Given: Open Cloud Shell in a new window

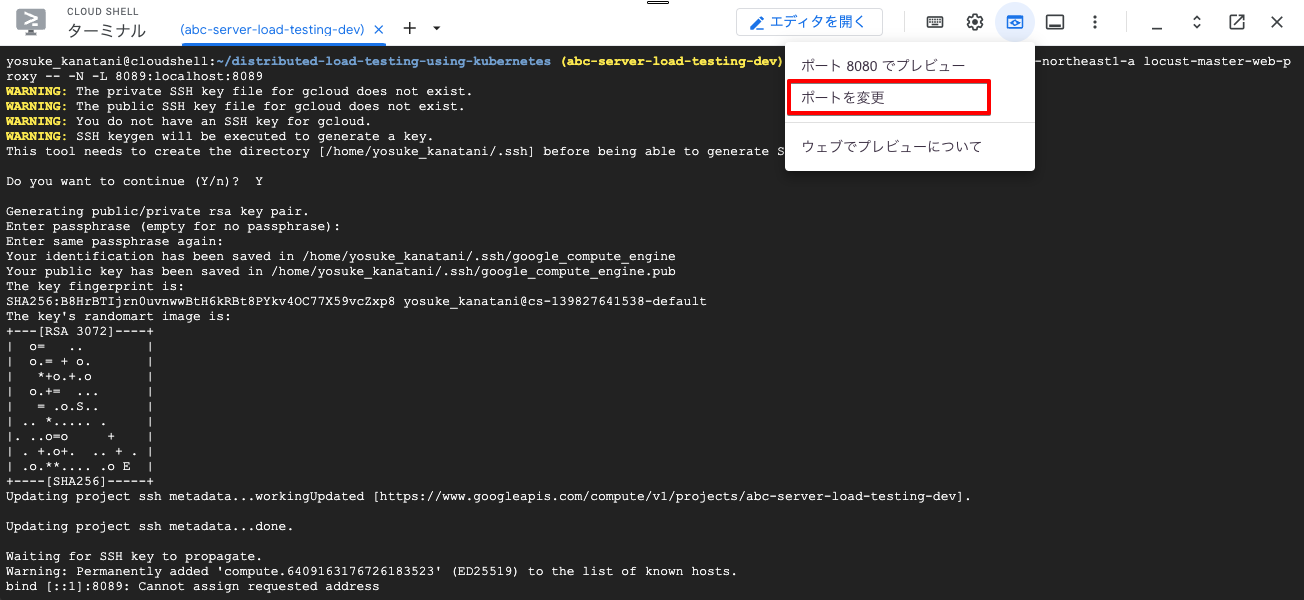Looking at the screenshot, I should [1236, 22].
